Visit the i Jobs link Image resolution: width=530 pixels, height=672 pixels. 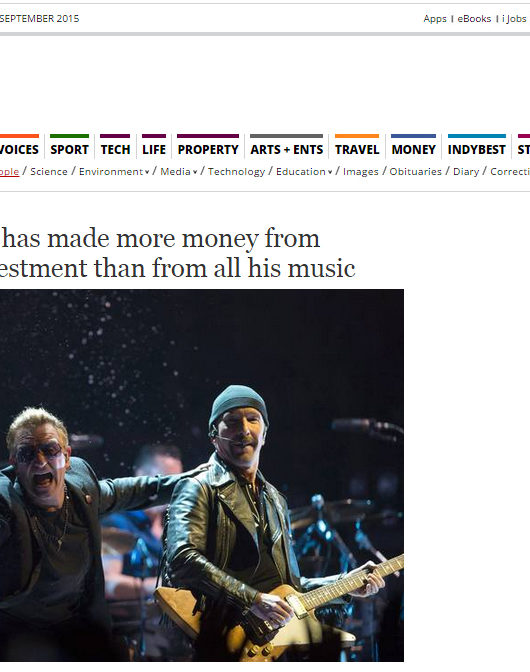pyautogui.click(x=514, y=19)
